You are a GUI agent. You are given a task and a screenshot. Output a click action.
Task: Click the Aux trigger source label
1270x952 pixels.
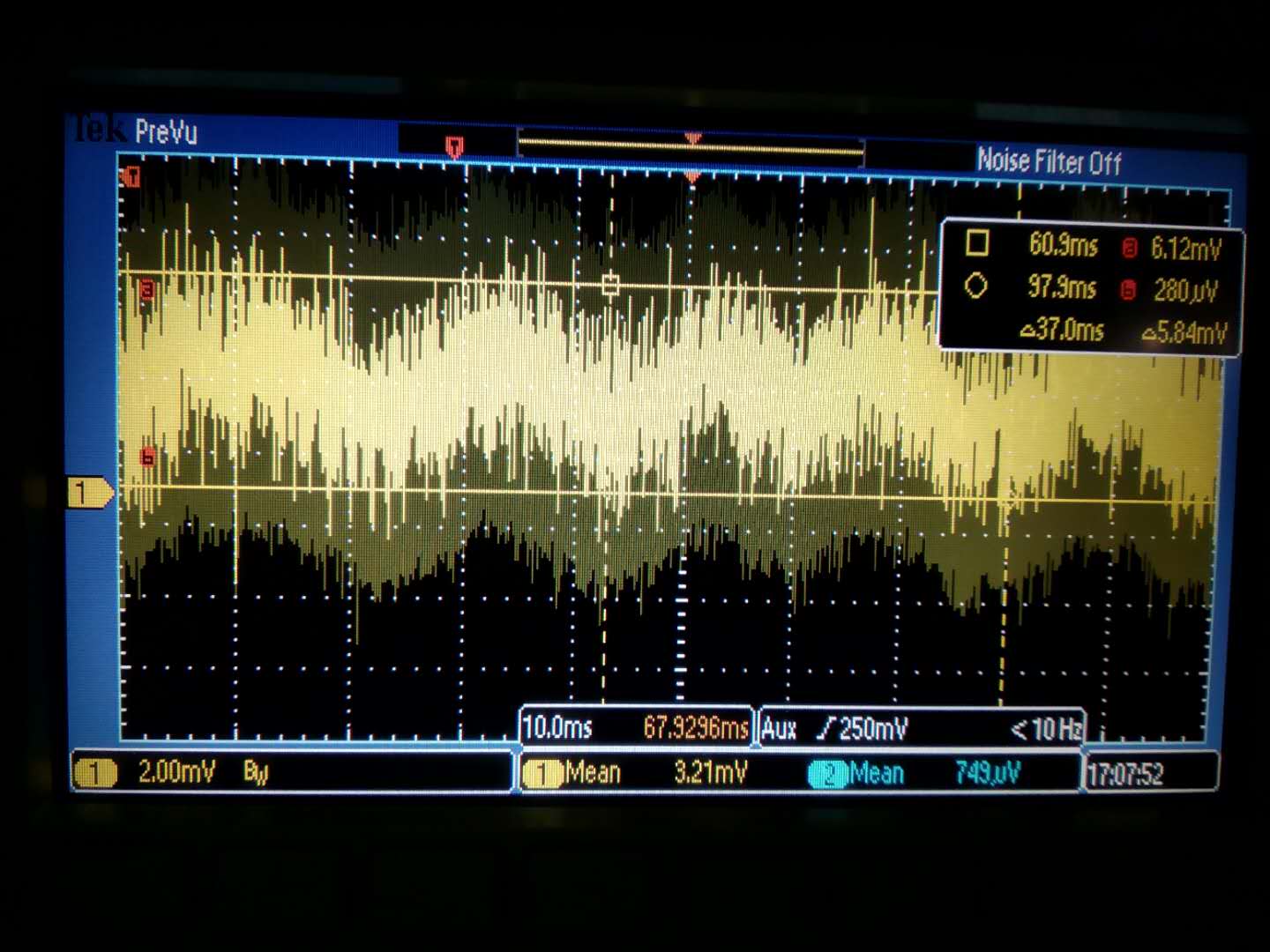tap(779, 729)
